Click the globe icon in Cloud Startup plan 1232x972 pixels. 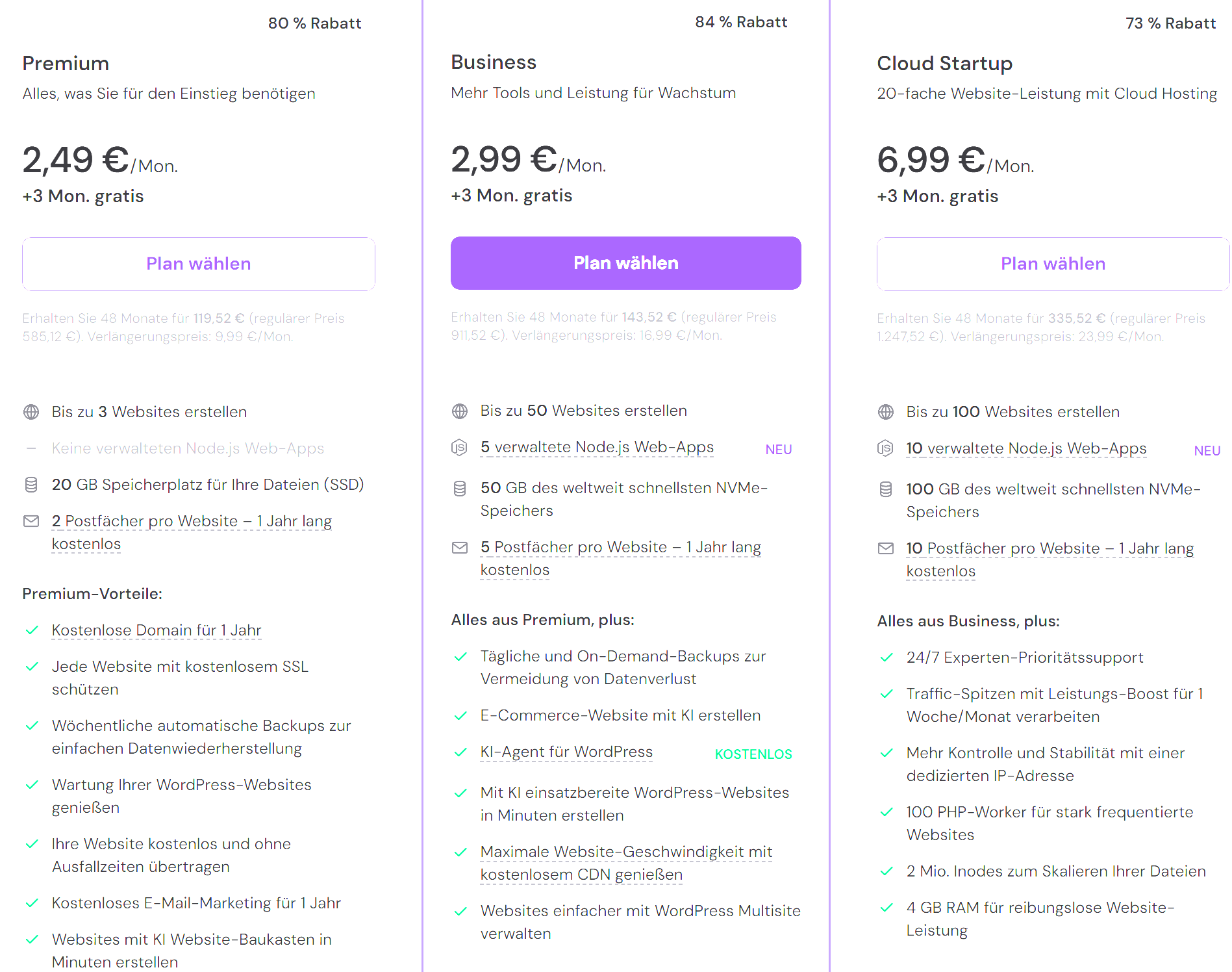[885, 412]
